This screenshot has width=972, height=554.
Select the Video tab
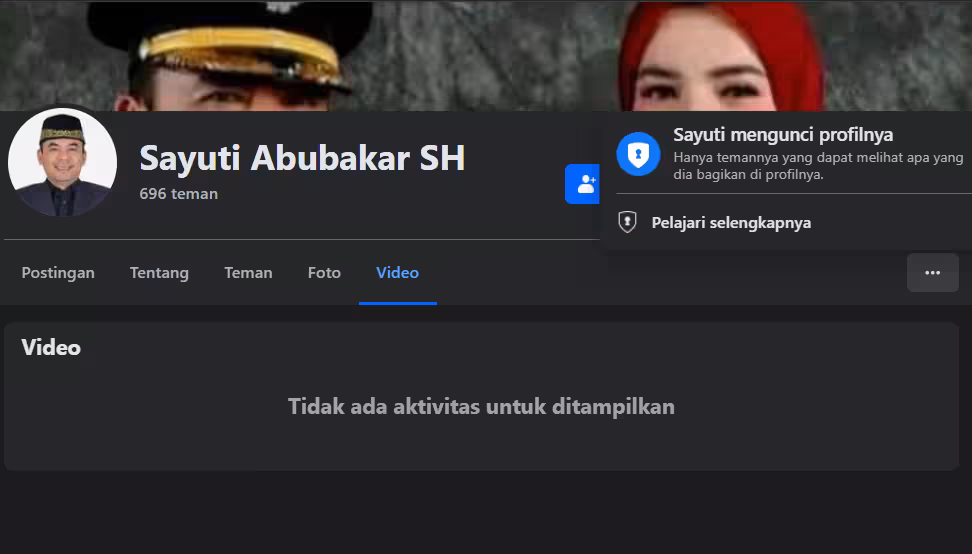point(397,273)
